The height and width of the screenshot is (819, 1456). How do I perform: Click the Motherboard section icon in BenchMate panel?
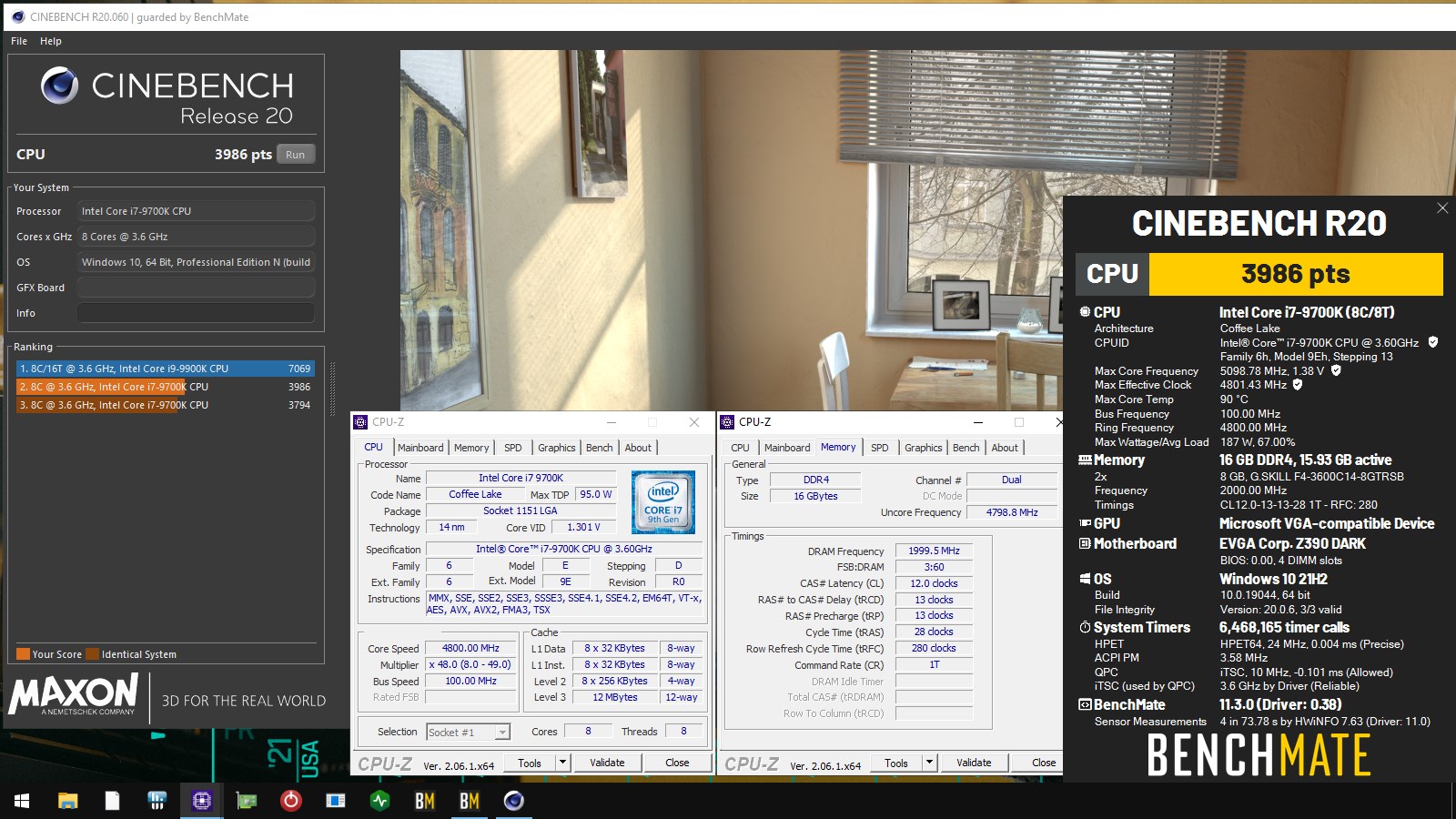pyautogui.click(x=1085, y=543)
